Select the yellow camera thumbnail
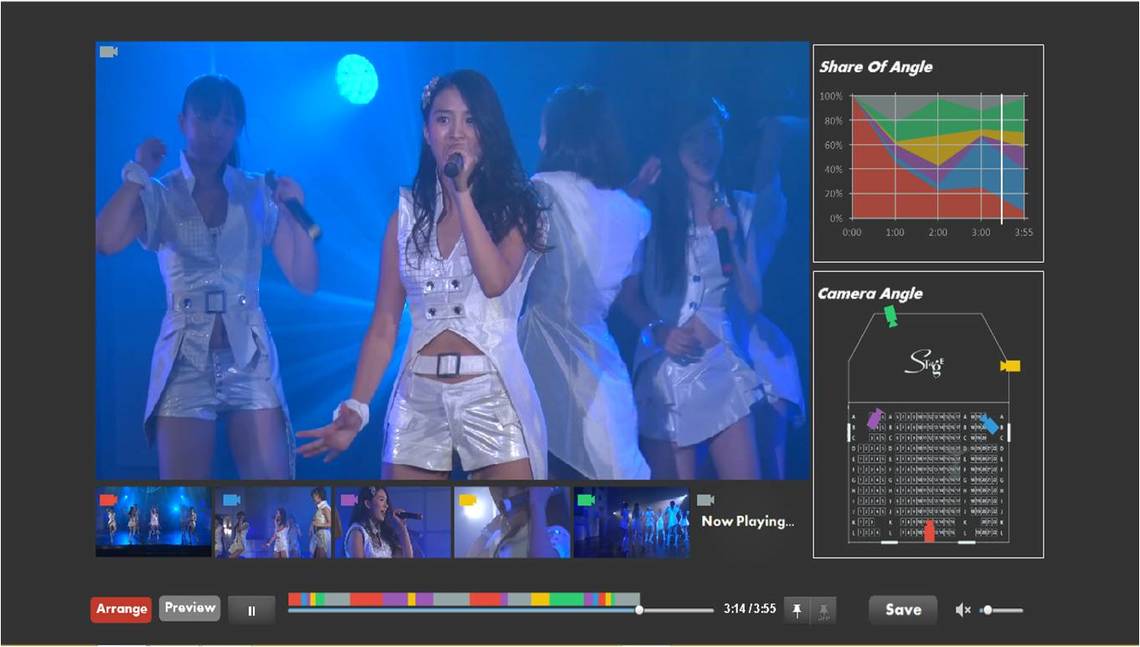Image resolution: width=1140 pixels, height=647 pixels. 511,522
